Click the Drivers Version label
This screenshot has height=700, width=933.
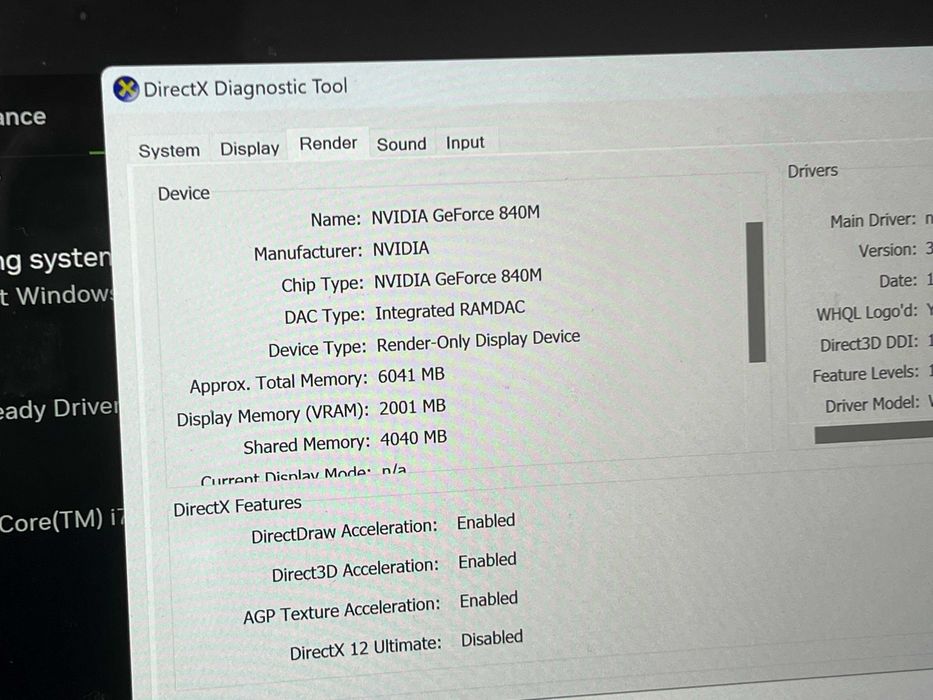pyautogui.click(x=887, y=251)
